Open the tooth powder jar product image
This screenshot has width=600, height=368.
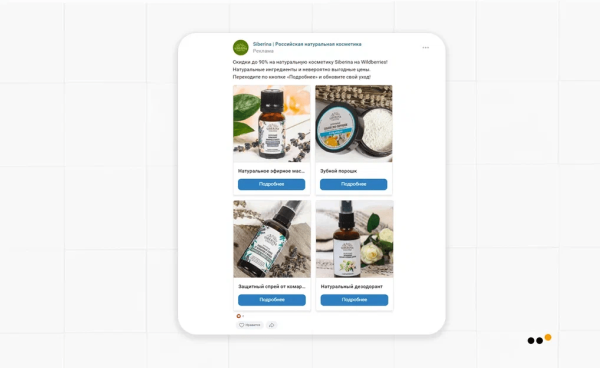tap(354, 124)
